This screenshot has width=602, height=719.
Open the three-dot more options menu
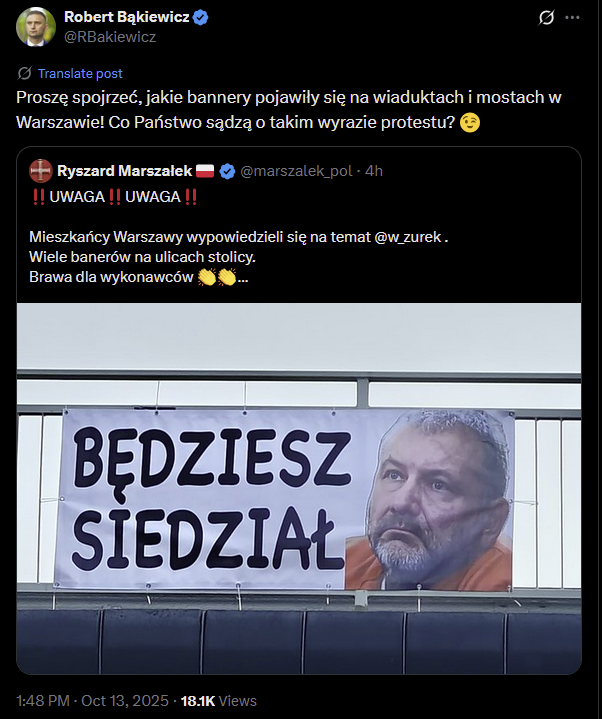pyautogui.click(x=572, y=18)
